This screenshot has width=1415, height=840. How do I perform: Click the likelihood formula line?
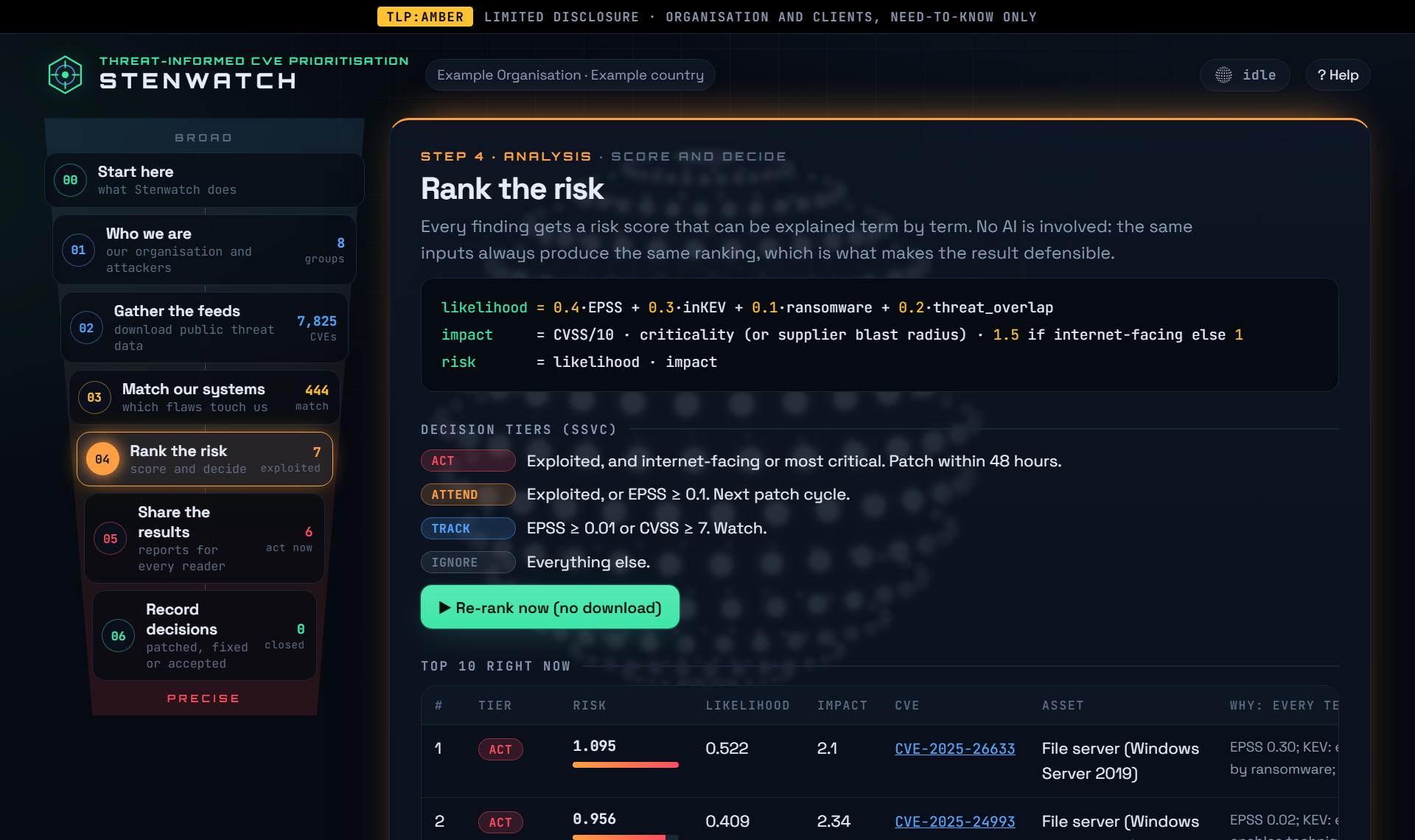tap(747, 307)
